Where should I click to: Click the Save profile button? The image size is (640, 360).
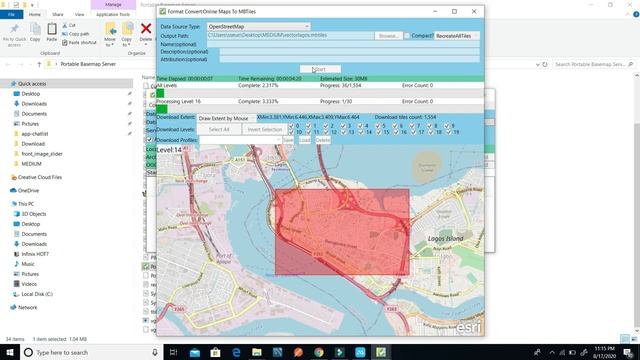(288, 140)
